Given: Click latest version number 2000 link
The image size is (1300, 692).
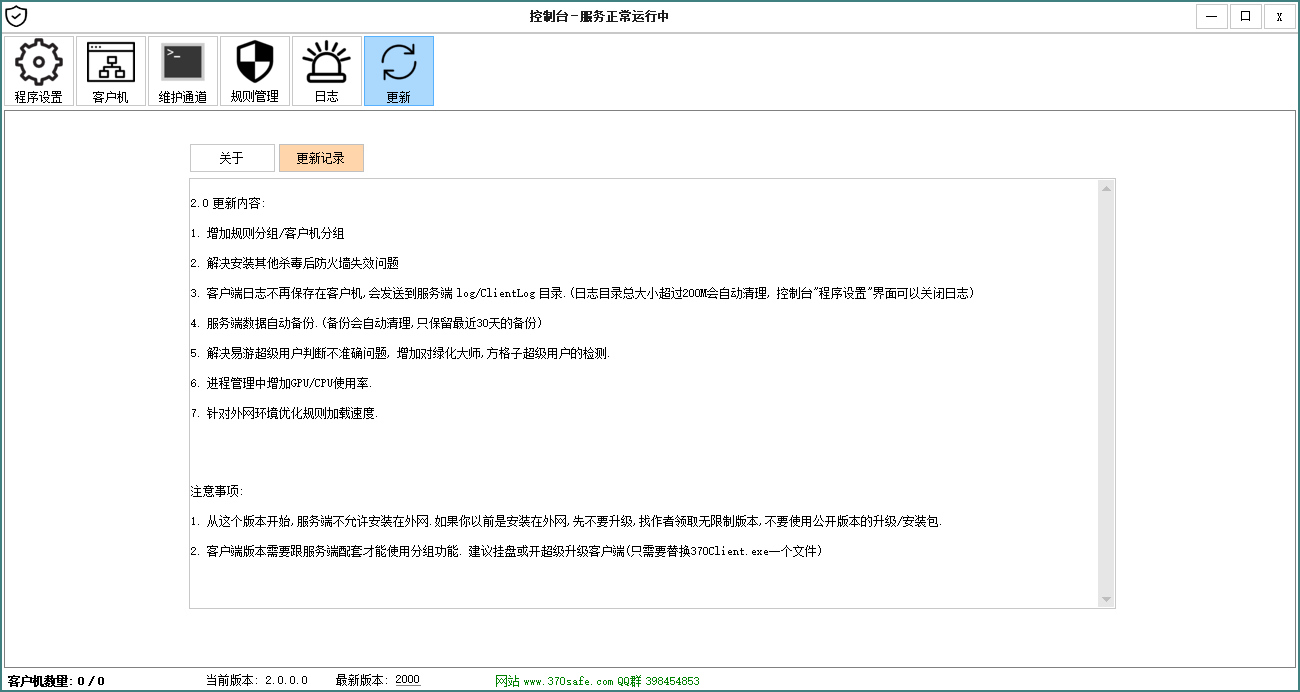Looking at the screenshot, I should [407, 680].
